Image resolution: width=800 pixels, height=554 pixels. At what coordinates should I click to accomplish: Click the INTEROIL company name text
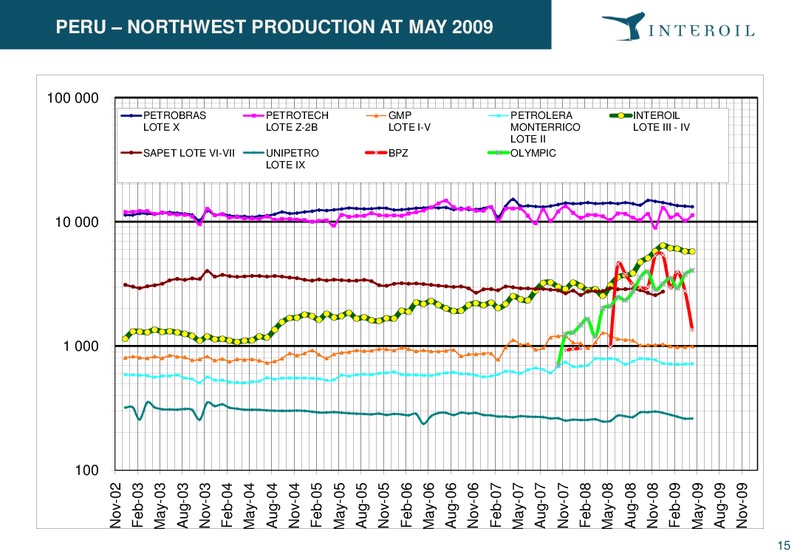pos(701,30)
